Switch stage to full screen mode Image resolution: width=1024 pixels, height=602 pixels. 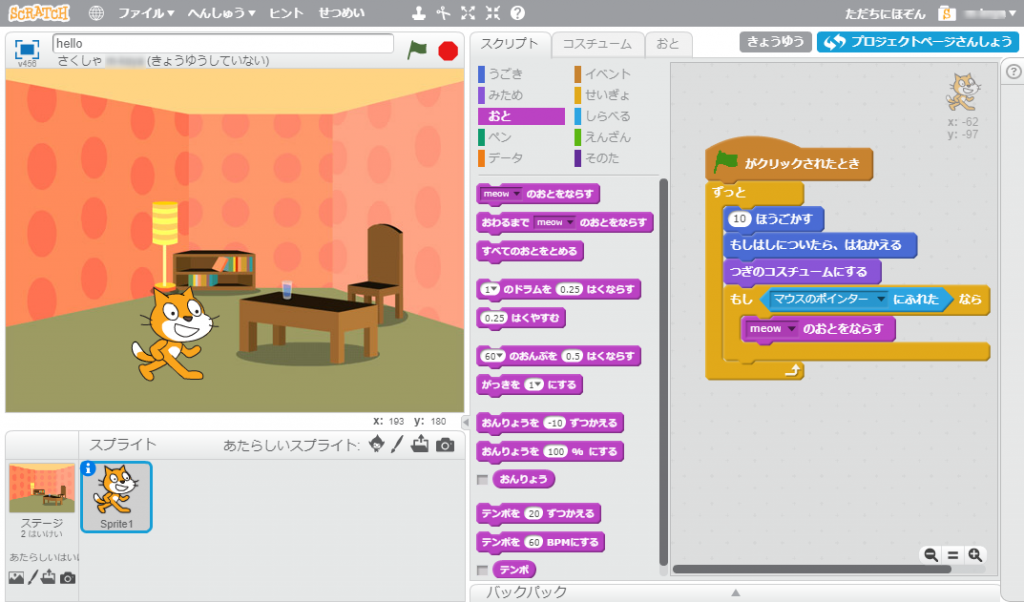(27, 49)
